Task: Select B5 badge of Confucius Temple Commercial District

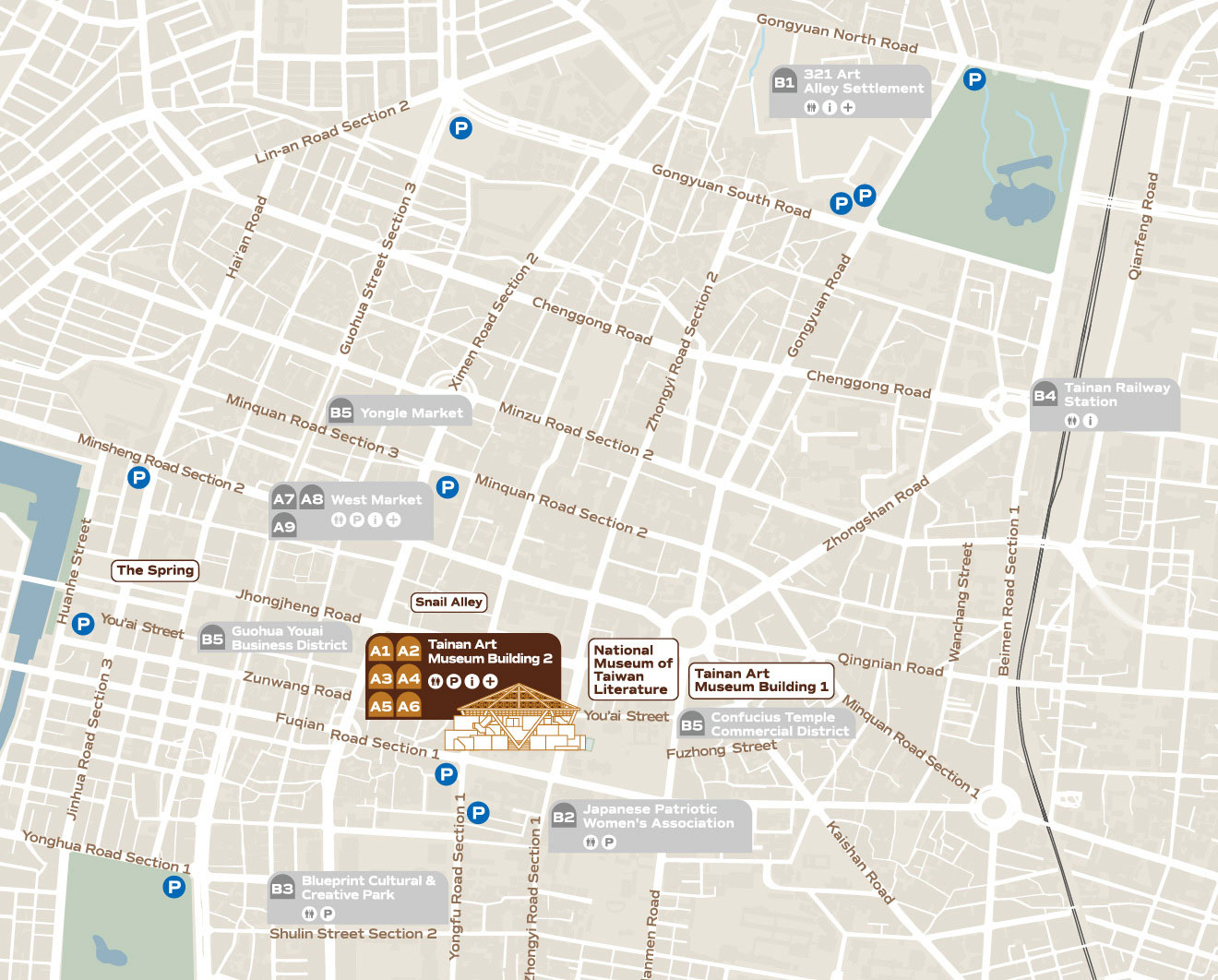Action: click(x=691, y=724)
